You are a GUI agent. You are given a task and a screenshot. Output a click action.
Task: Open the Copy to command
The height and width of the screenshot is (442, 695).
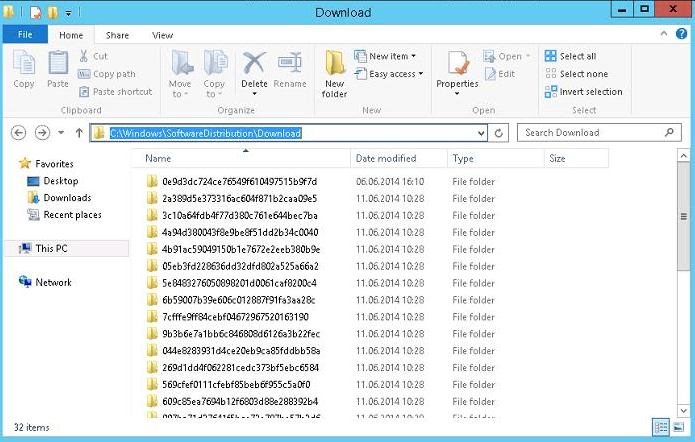pos(215,74)
